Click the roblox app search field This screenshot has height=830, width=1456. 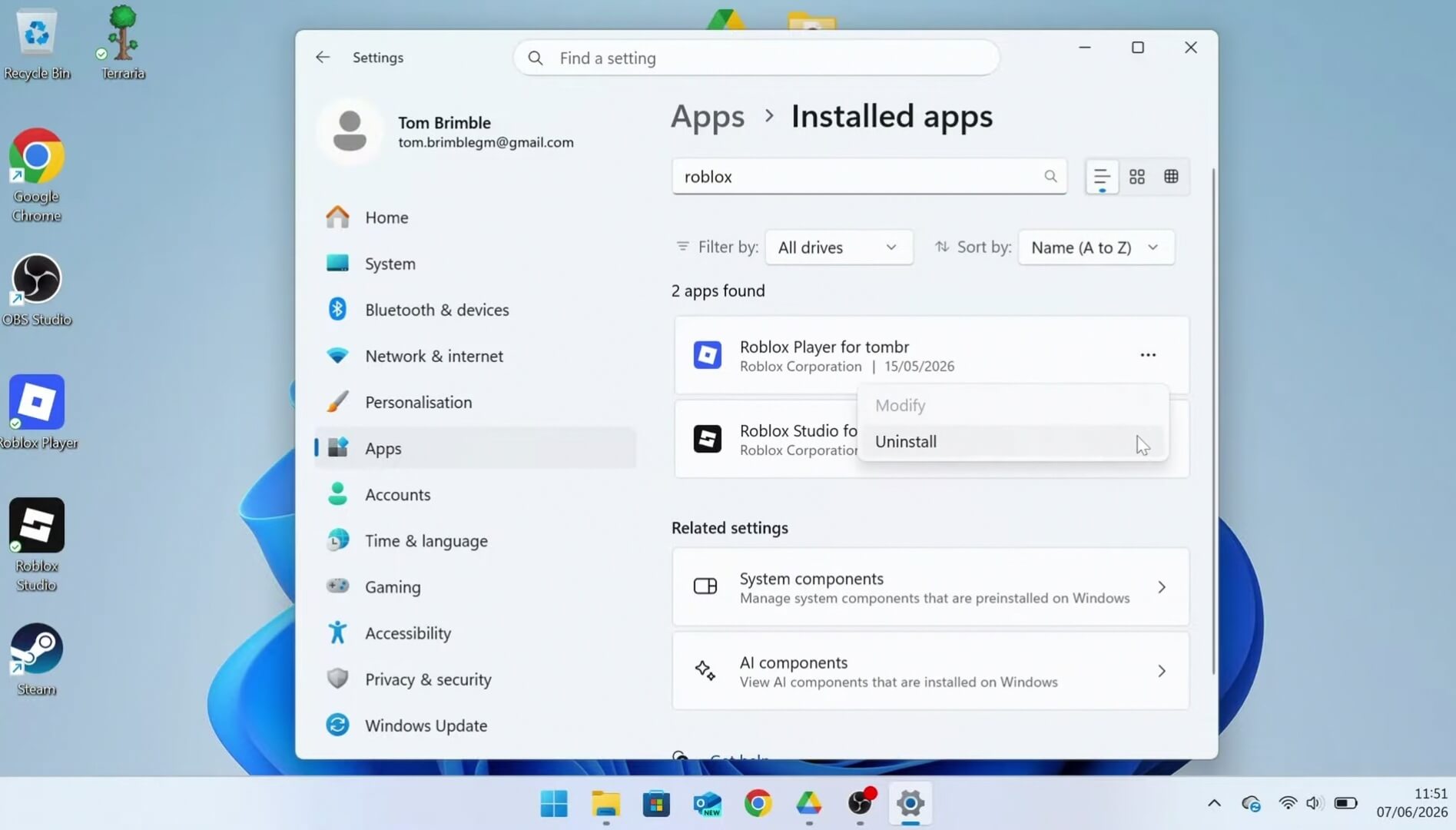869,177
